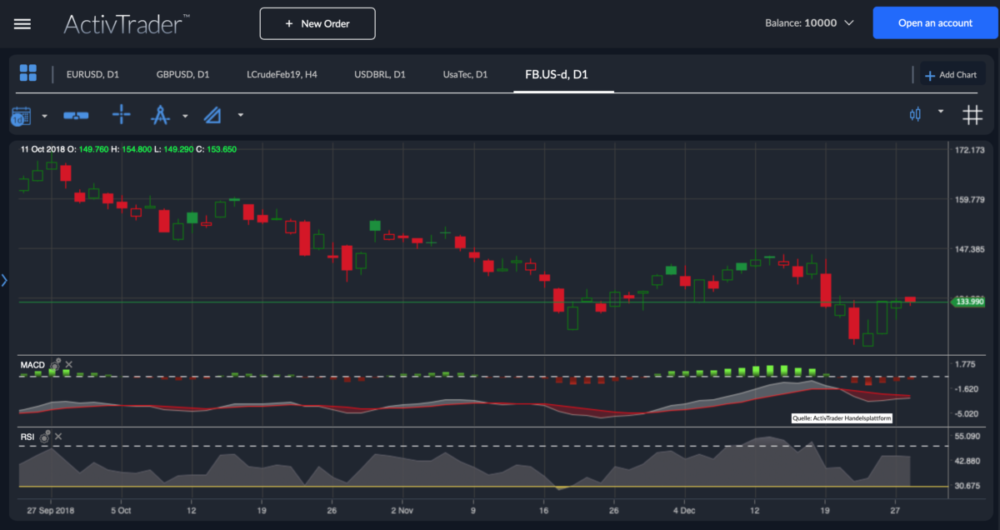
Task: Click the 172.173 price axis value
Action: coord(970,151)
